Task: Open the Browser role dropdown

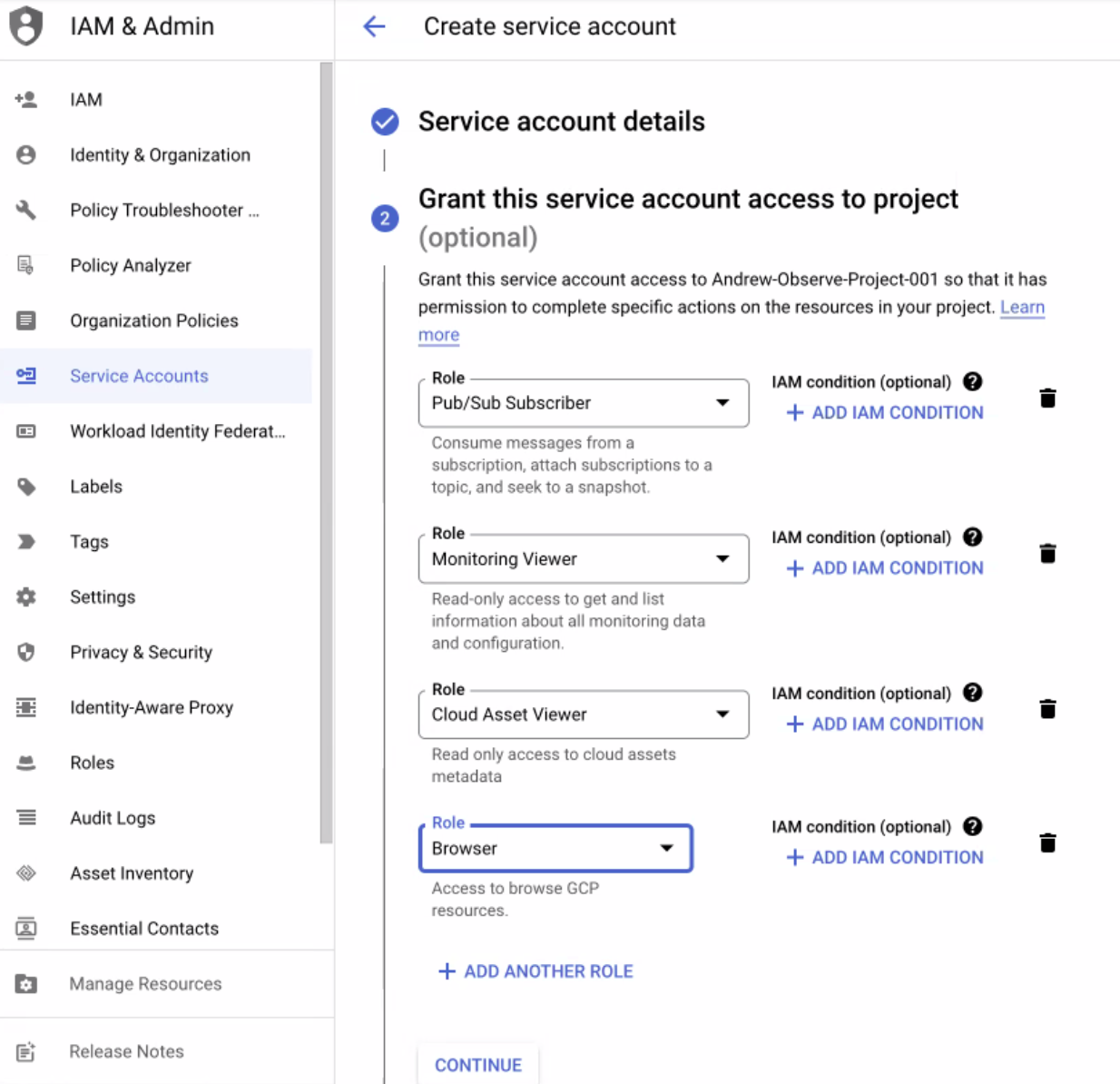Action: pos(555,849)
